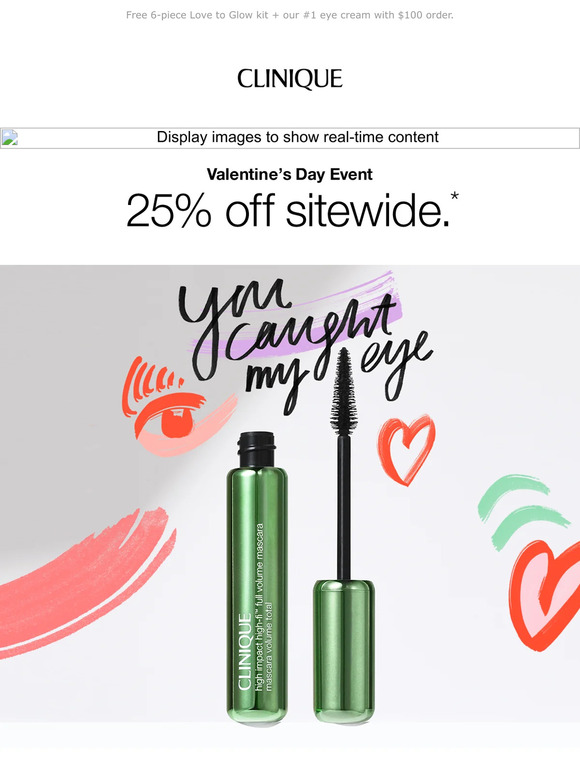Click the asterisk after sitewide
This screenshot has height=774, width=580.
click(x=455, y=196)
